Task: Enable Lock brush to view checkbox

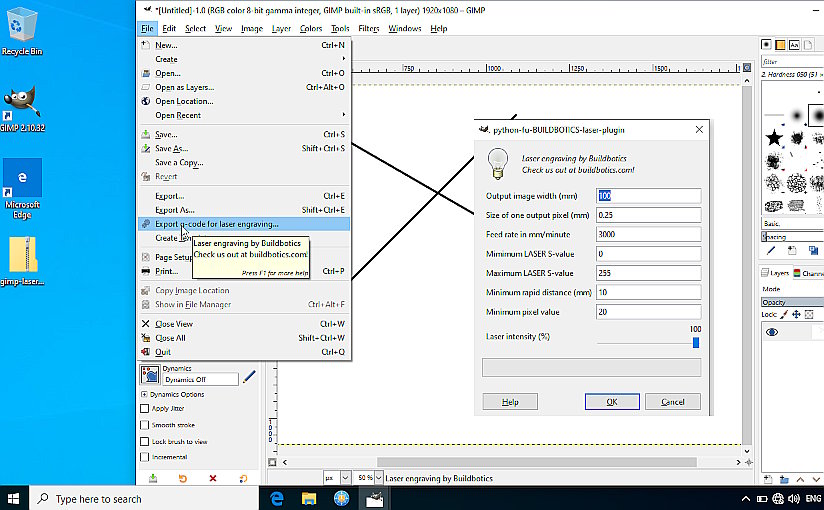Action: point(145,442)
